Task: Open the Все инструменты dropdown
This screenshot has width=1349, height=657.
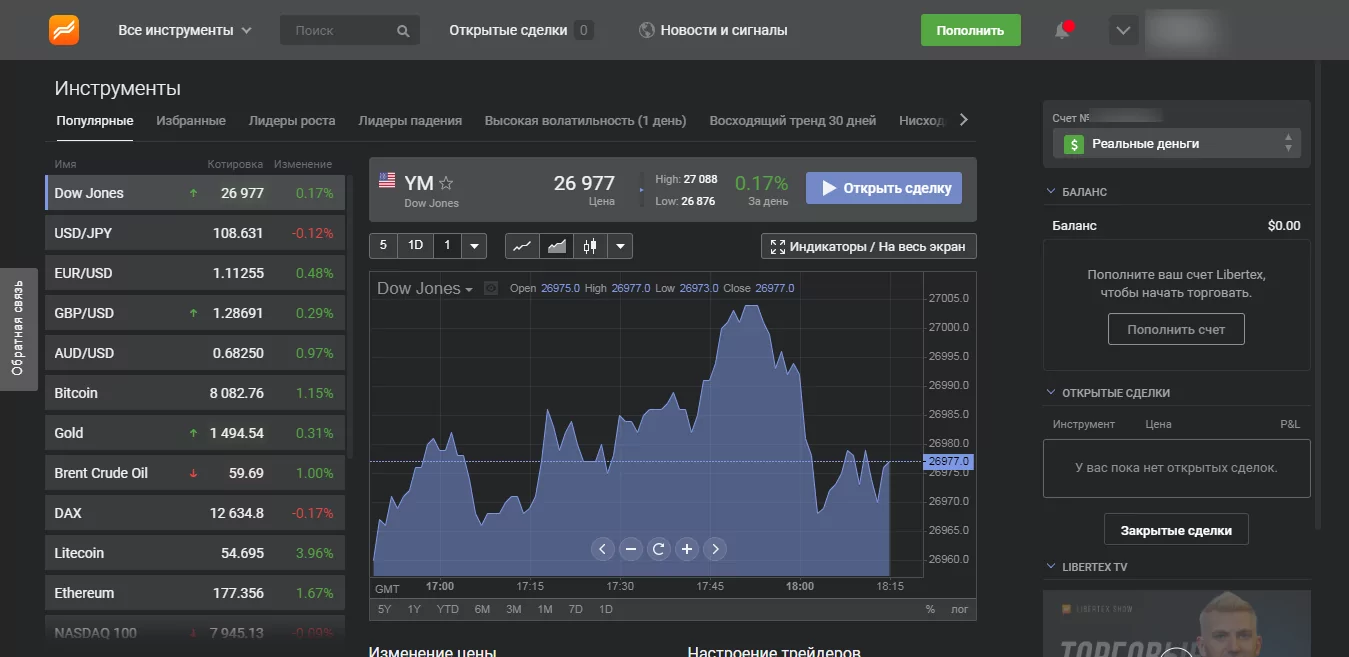Action: click(x=185, y=30)
